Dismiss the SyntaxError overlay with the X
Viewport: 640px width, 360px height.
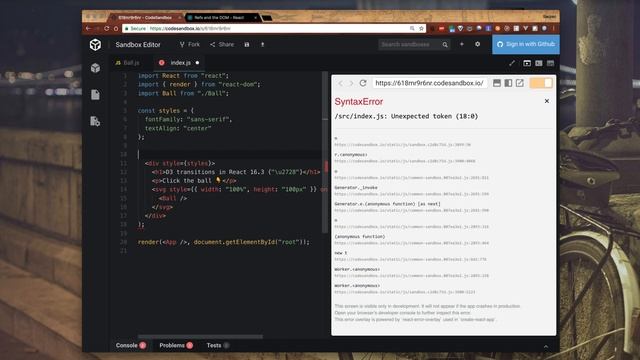[547, 101]
